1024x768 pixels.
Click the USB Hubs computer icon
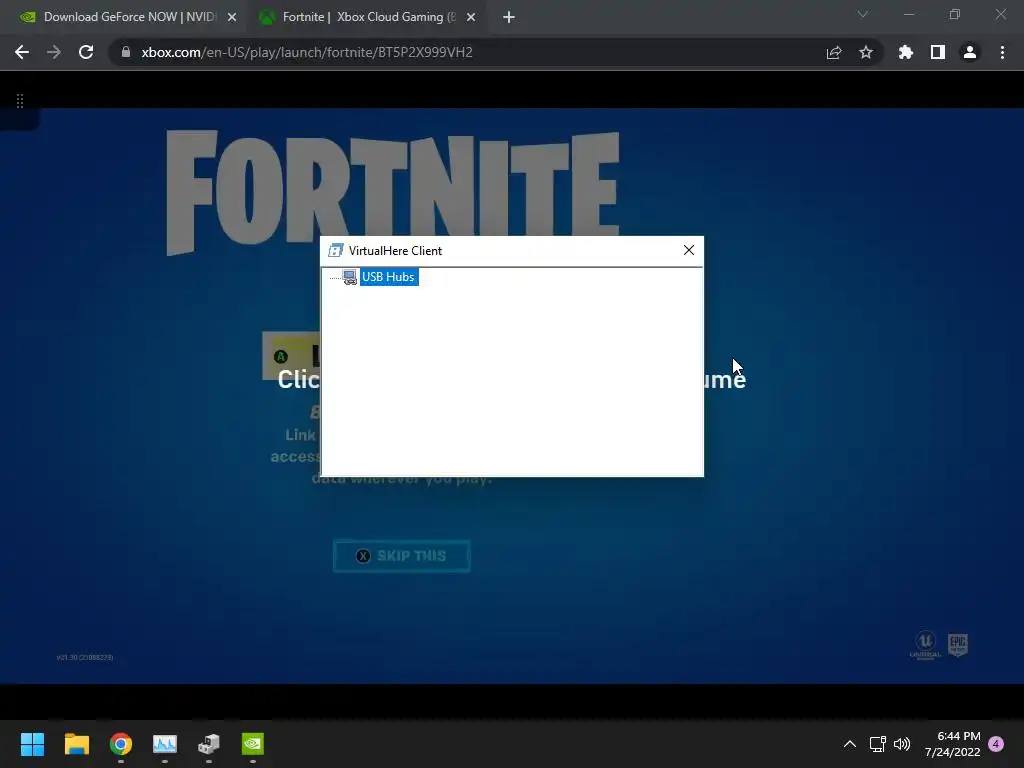coord(350,277)
